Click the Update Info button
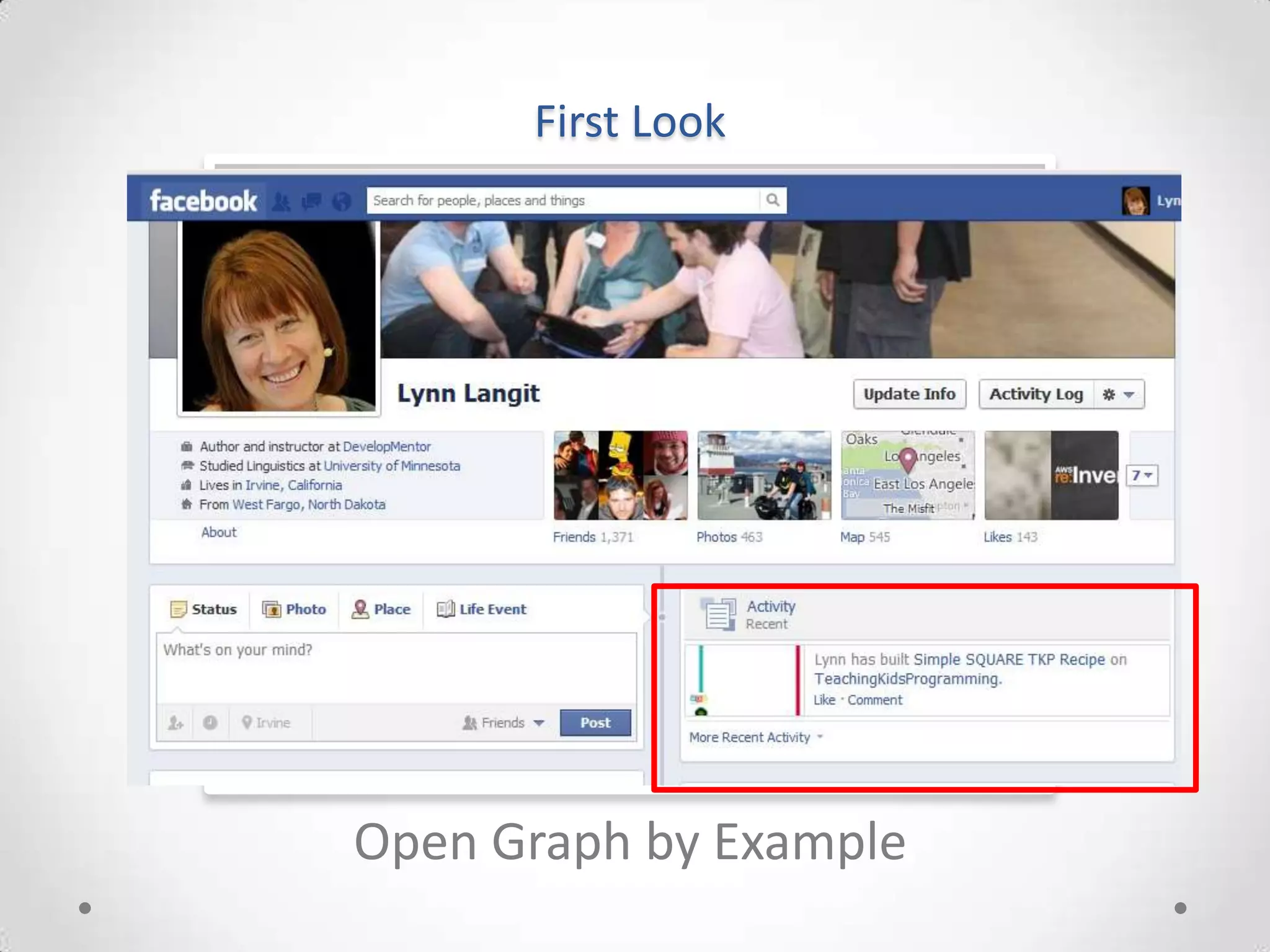Image resolution: width=1270 pixels, height=952 pixels. tap(909, 394)
